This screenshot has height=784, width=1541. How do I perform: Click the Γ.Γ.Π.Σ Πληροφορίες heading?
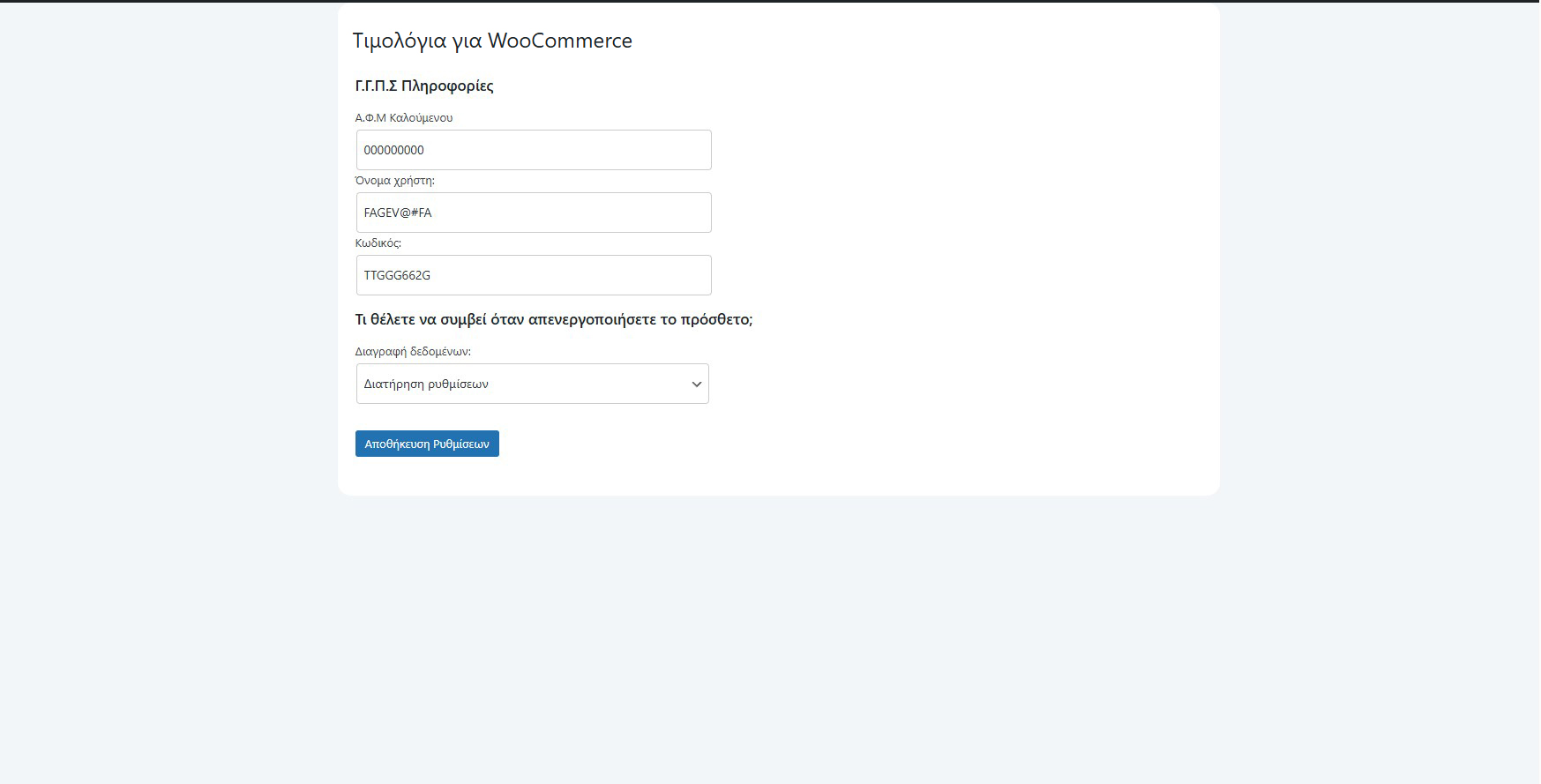tap(423, 86)
